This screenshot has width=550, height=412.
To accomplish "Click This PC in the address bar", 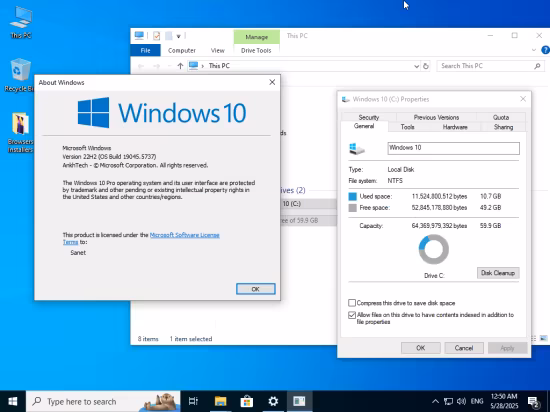I will click(219, 66).
